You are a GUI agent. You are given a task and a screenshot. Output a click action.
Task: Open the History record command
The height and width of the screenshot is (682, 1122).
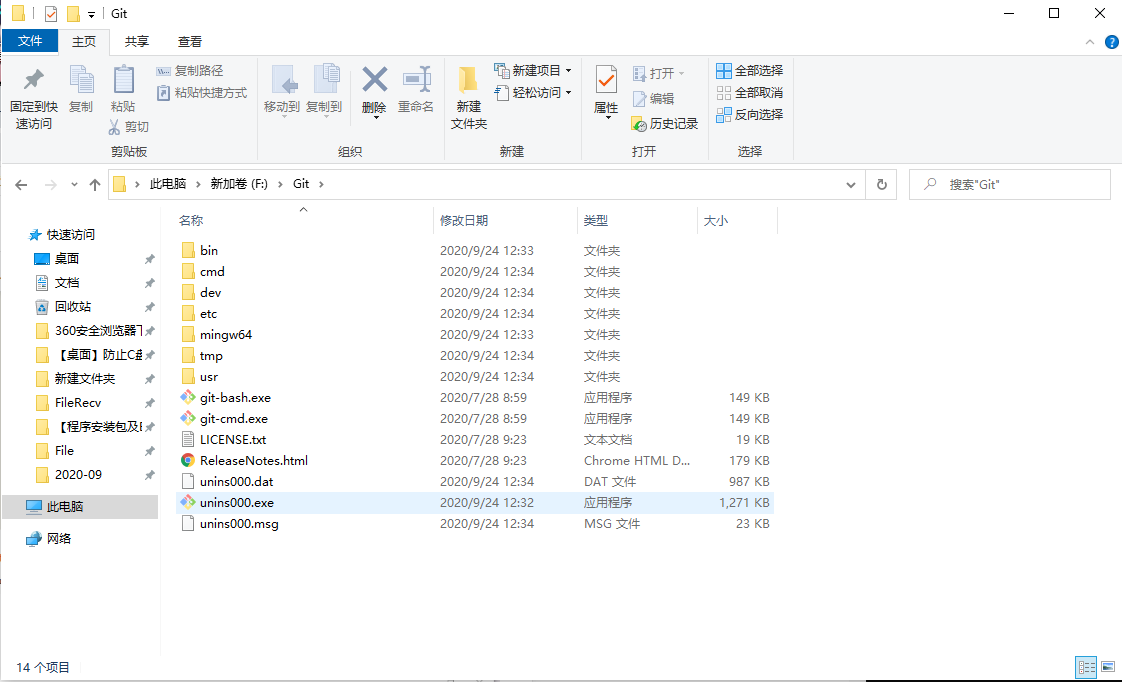665,124
